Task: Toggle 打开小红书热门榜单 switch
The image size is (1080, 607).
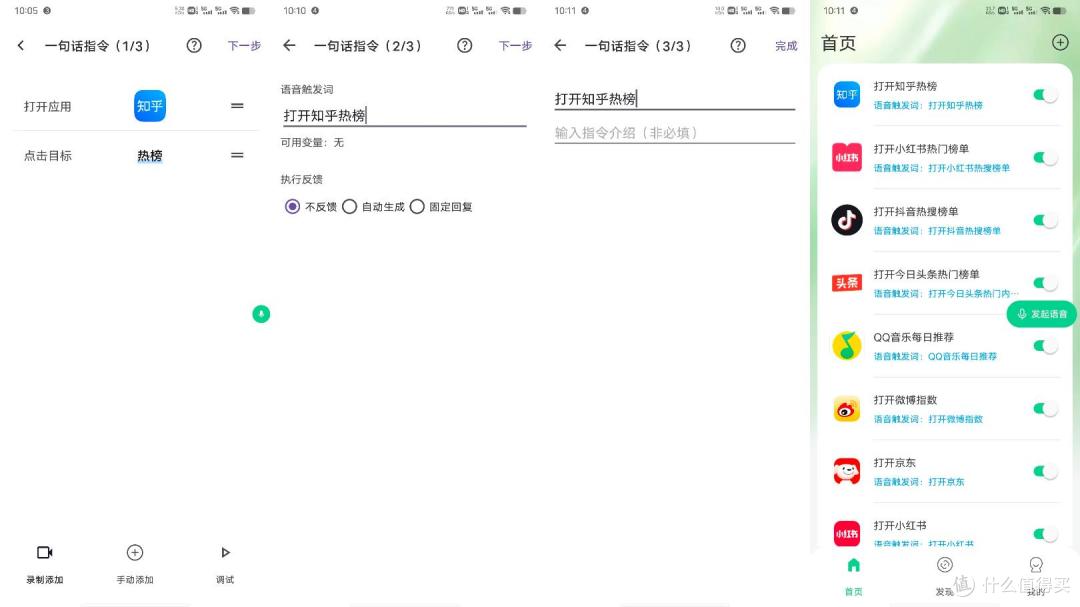Action: [1045, 158]
